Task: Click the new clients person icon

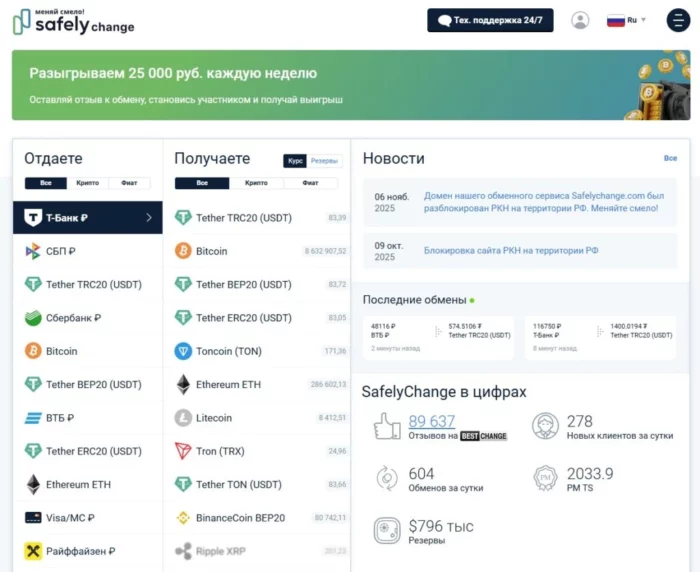Action: 546,426
